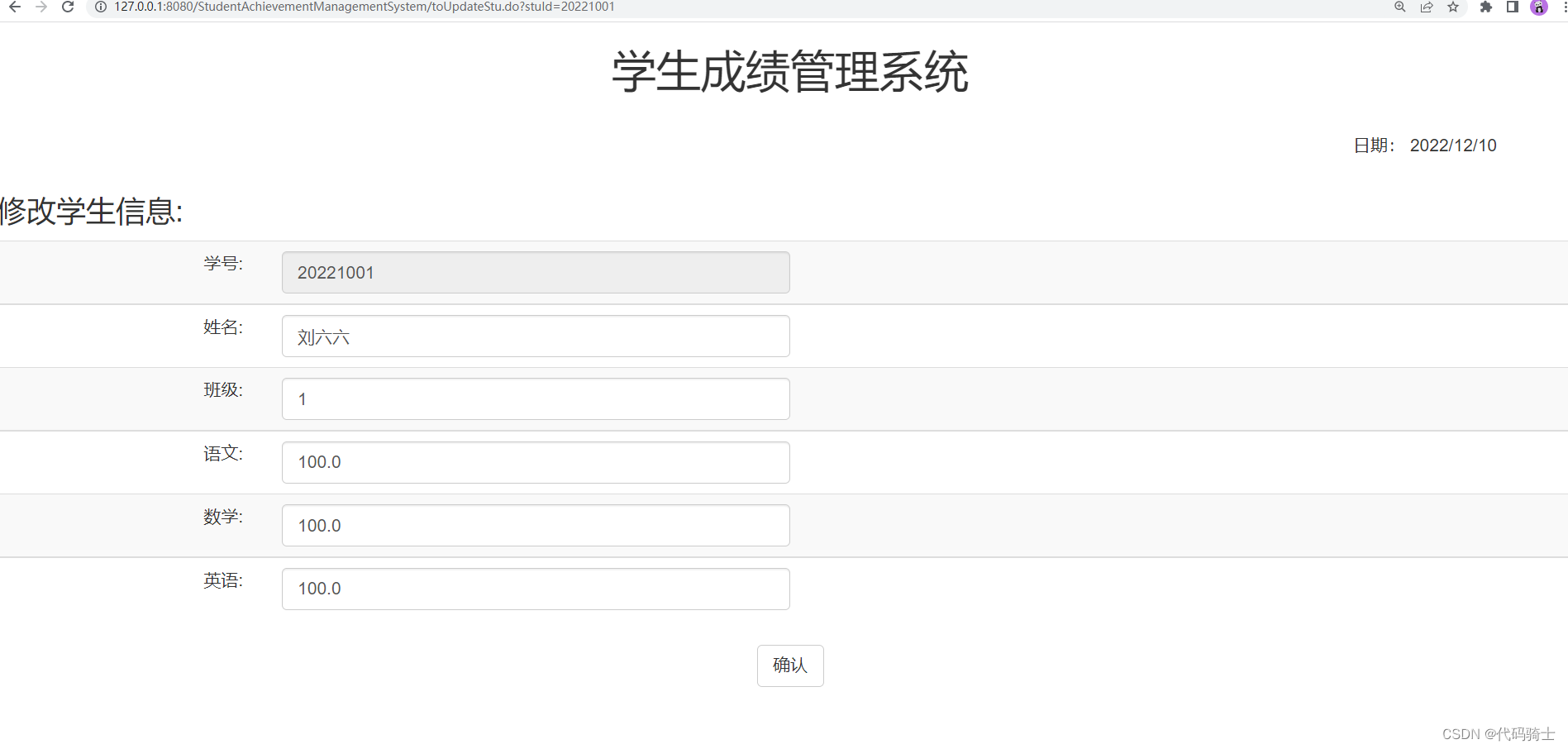Reload the student management page
The image size is (1568, 749).
point(67,7)
